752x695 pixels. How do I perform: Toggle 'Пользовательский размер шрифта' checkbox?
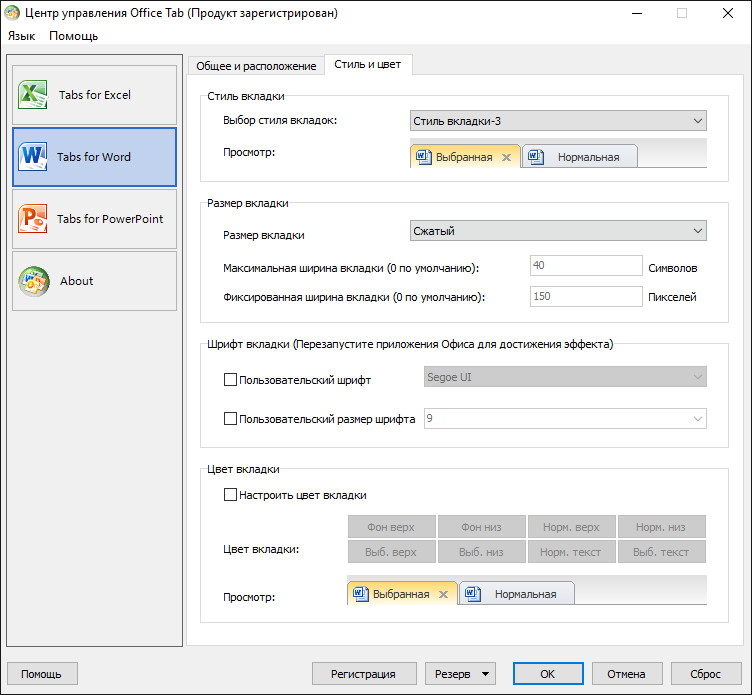230,419
